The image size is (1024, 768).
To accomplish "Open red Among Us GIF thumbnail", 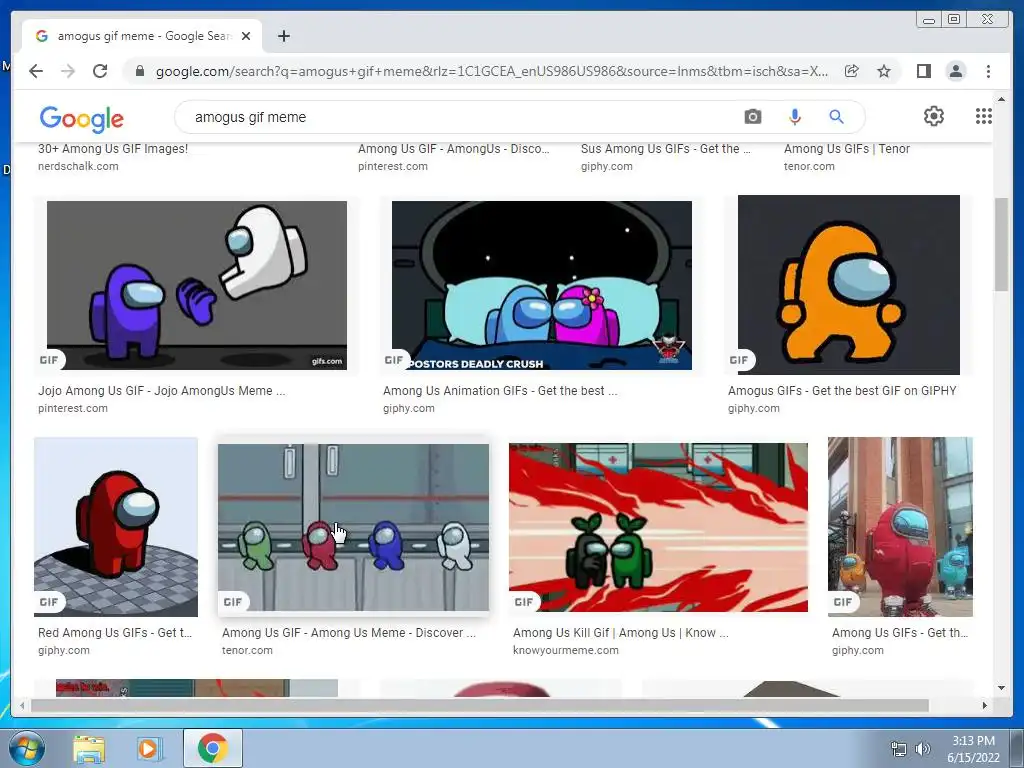I will pyautogui.click(x=116, y=527).
